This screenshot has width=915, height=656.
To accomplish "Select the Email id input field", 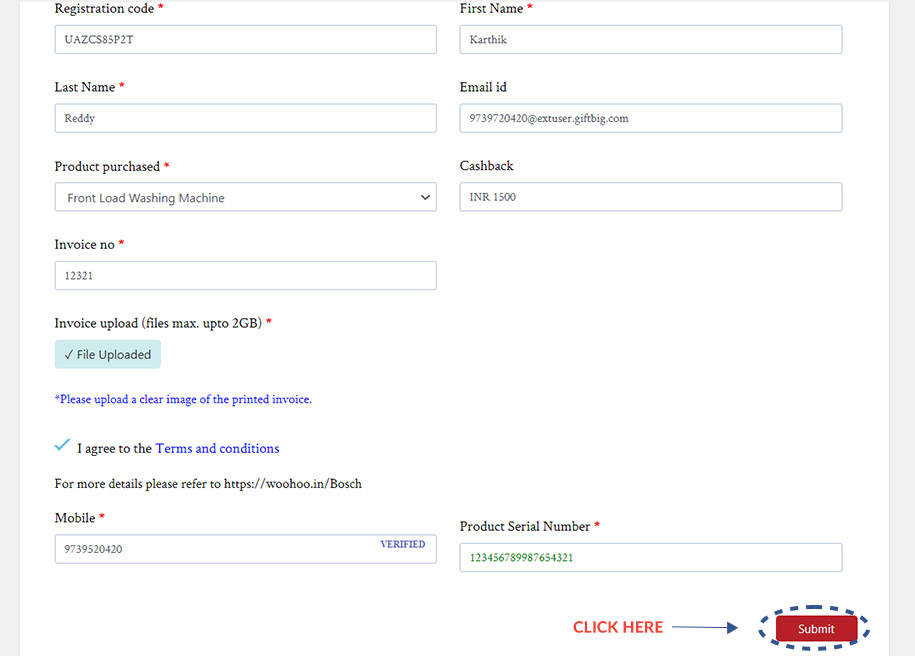I will point(651,118).
